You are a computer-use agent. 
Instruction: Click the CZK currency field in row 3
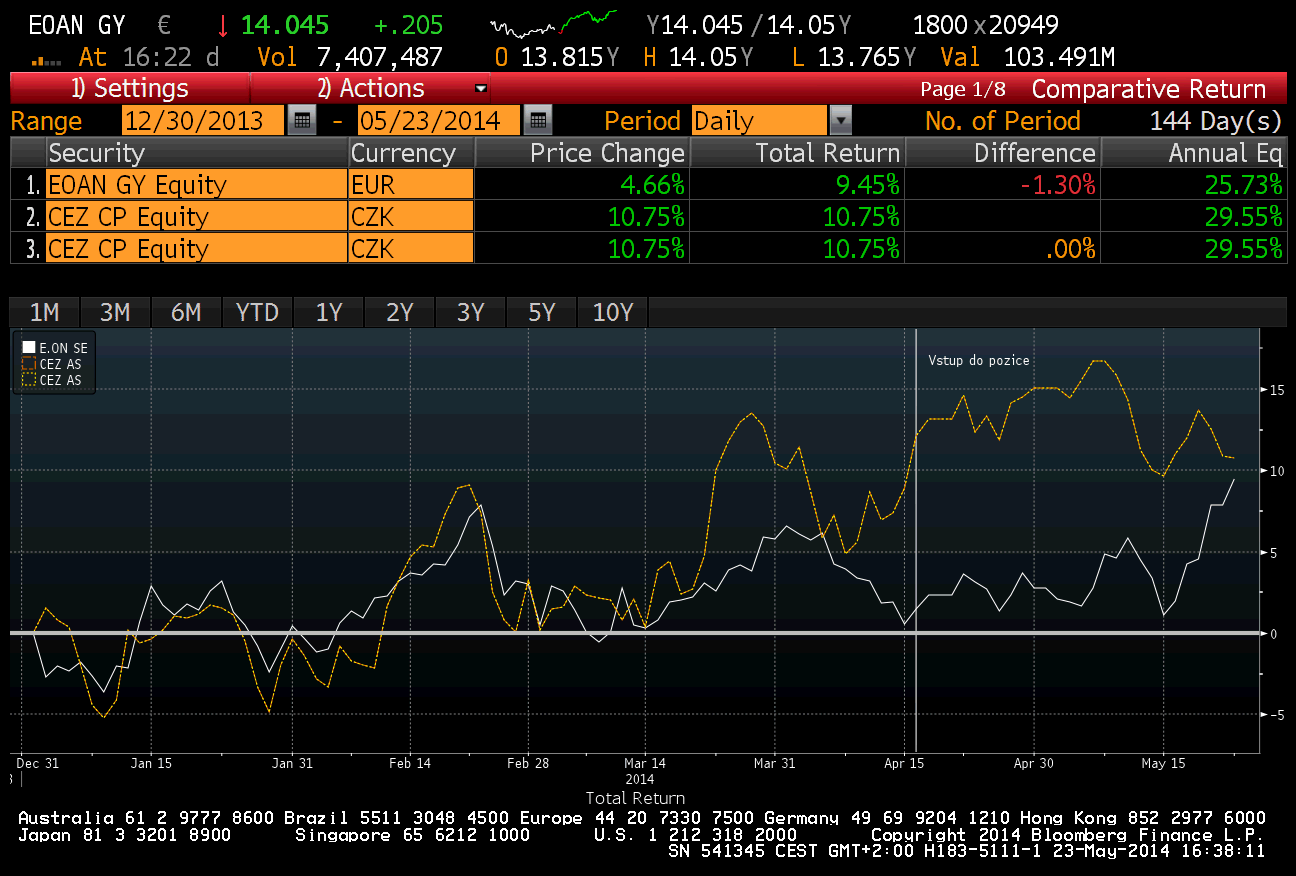click(411, 248)
